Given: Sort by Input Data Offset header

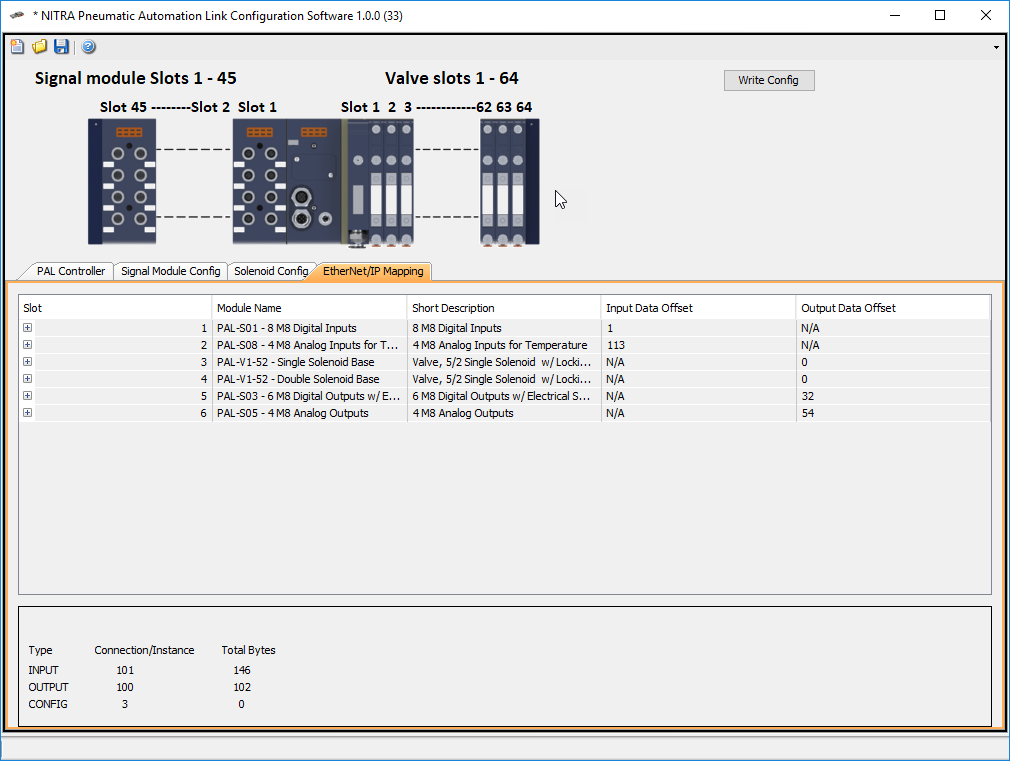Looking at the screenshot, I should (698, 308).
